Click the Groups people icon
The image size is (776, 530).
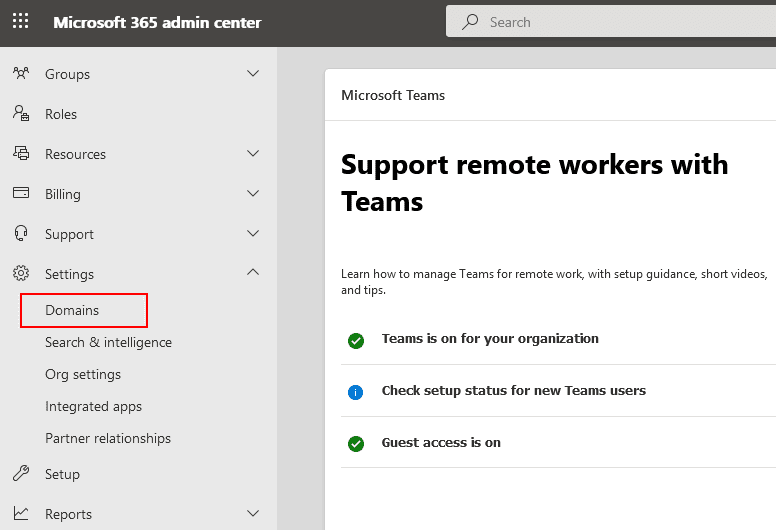21,74
